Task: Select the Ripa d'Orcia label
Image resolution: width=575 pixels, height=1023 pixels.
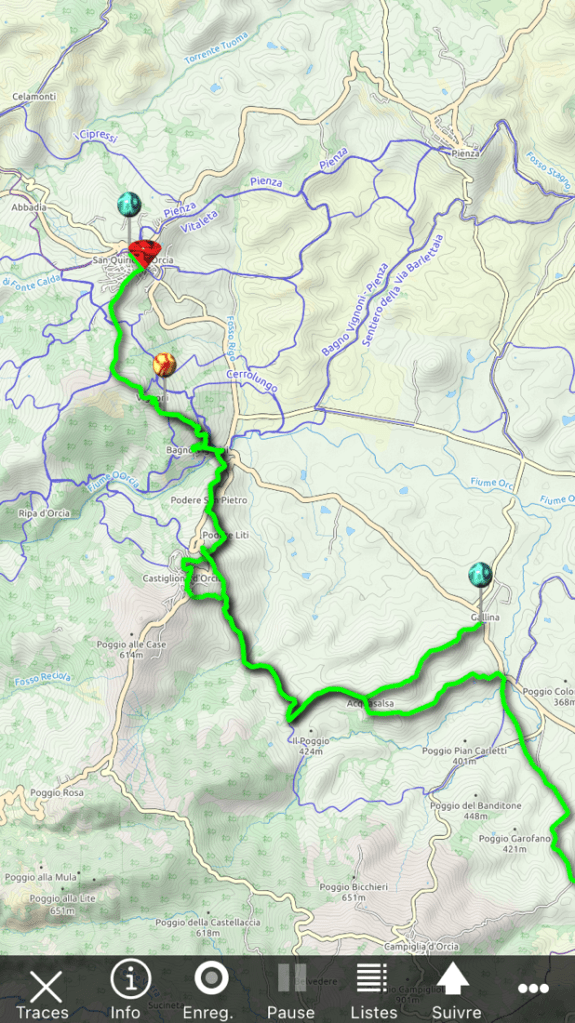Action: coord(44,513)
